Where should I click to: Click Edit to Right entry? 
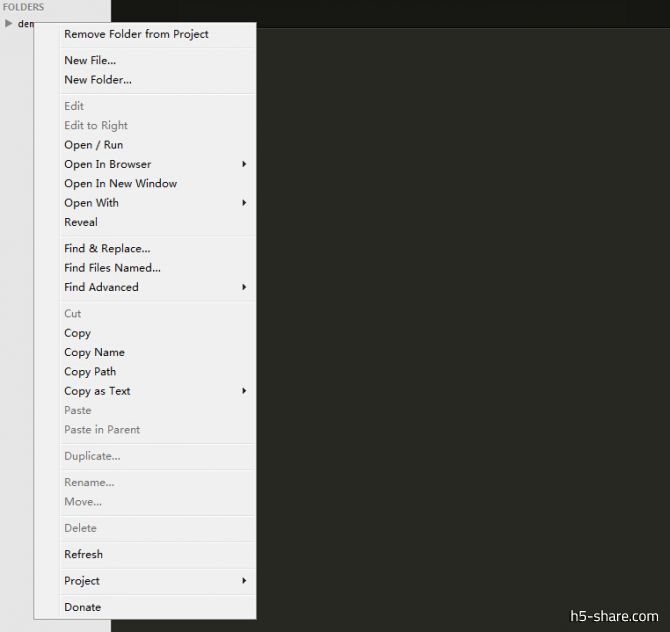click(x=145, y=125)
